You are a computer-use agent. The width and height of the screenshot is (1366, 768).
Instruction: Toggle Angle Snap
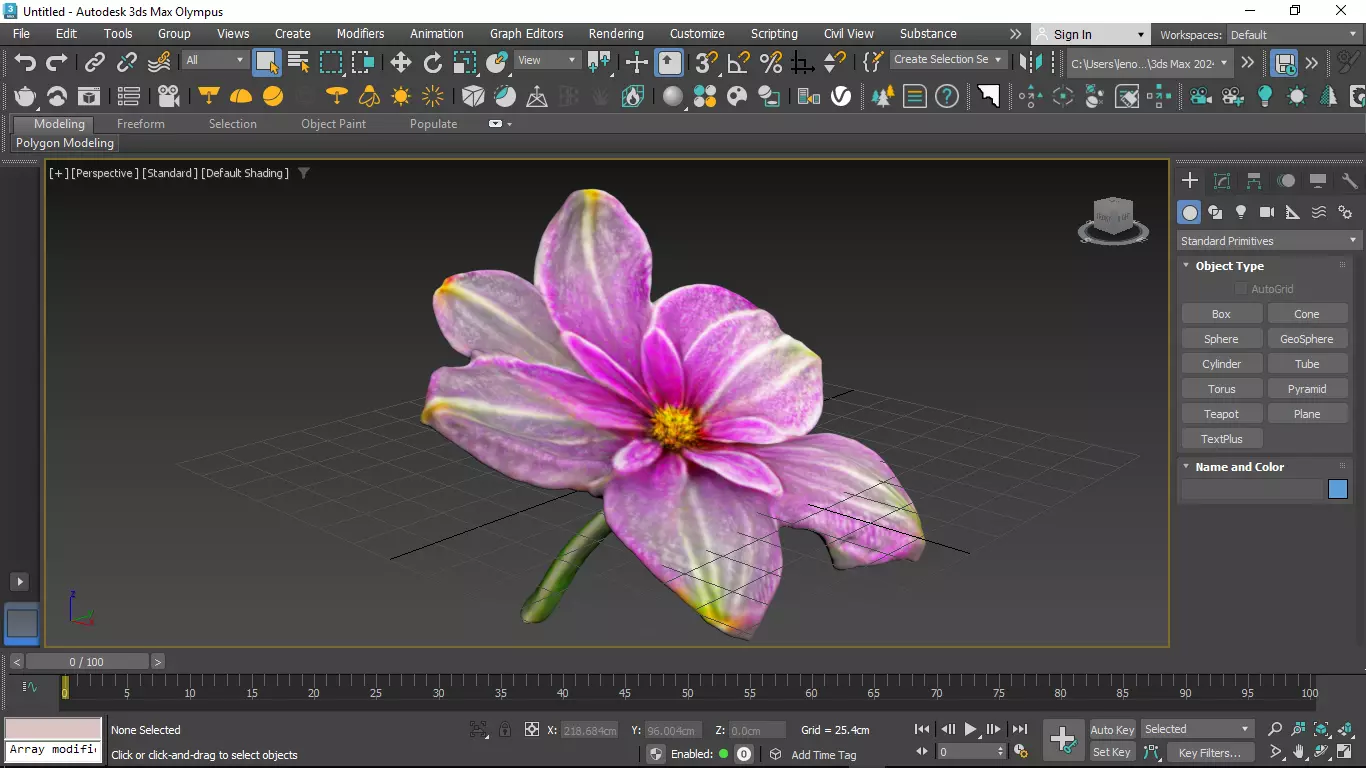(x=739, y=63)
